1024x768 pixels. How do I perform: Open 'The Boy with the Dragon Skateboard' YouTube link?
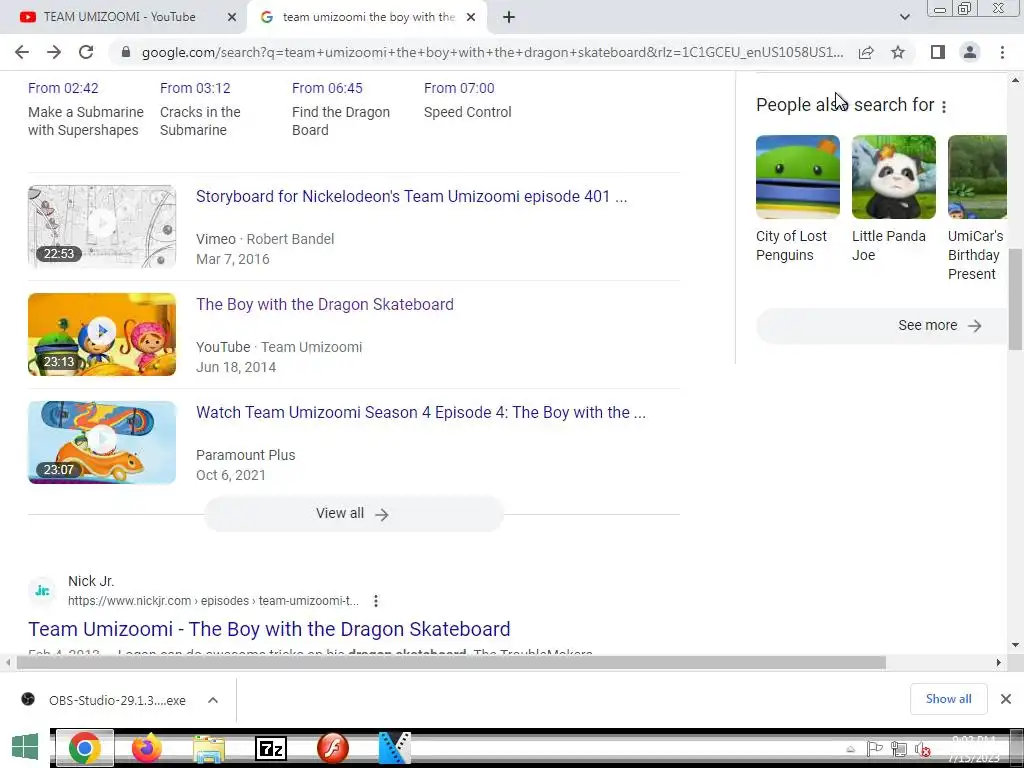(325, 304)
